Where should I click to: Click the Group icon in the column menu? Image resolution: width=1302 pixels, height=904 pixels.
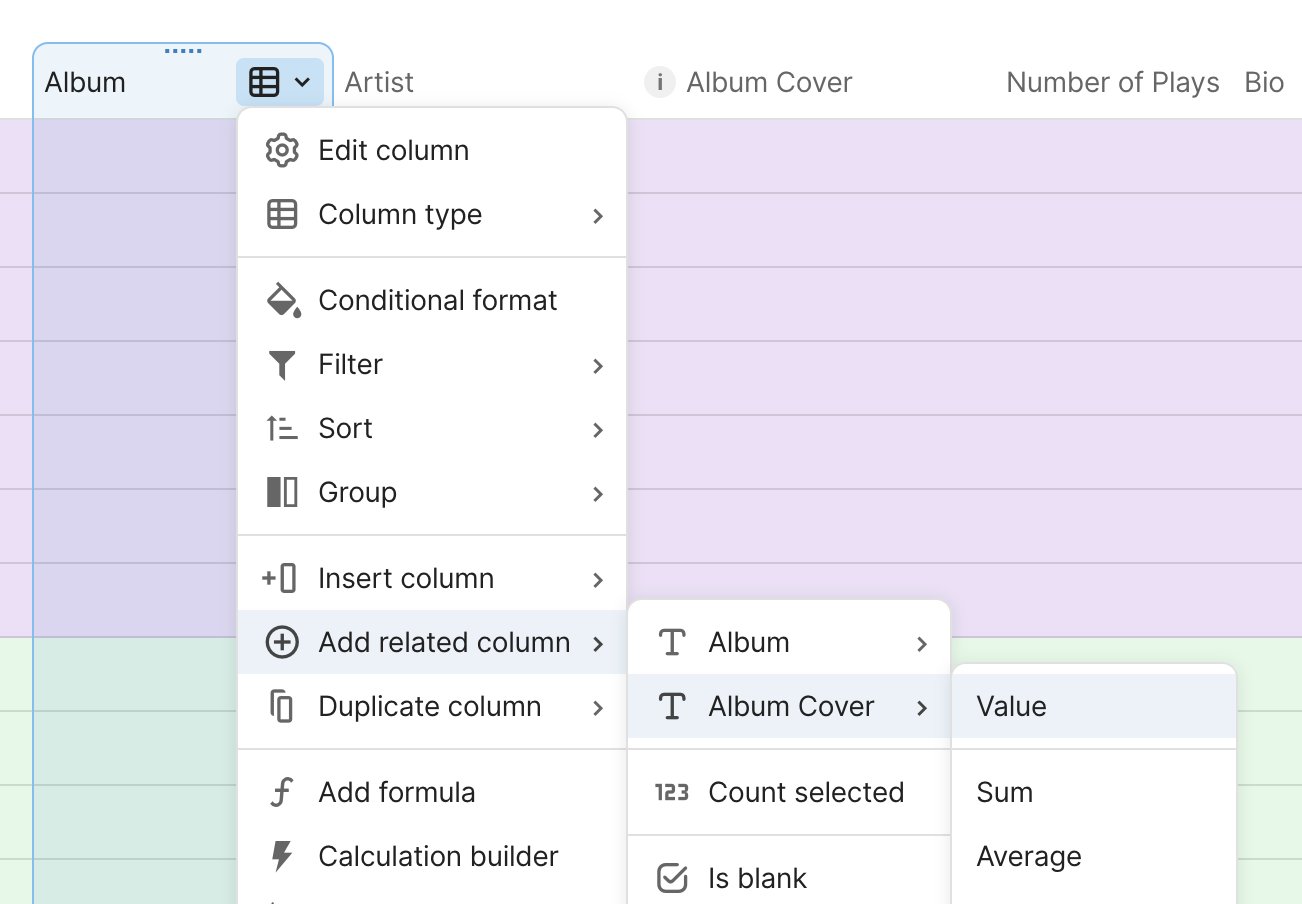pyautogui.click(x=282, y=492)
